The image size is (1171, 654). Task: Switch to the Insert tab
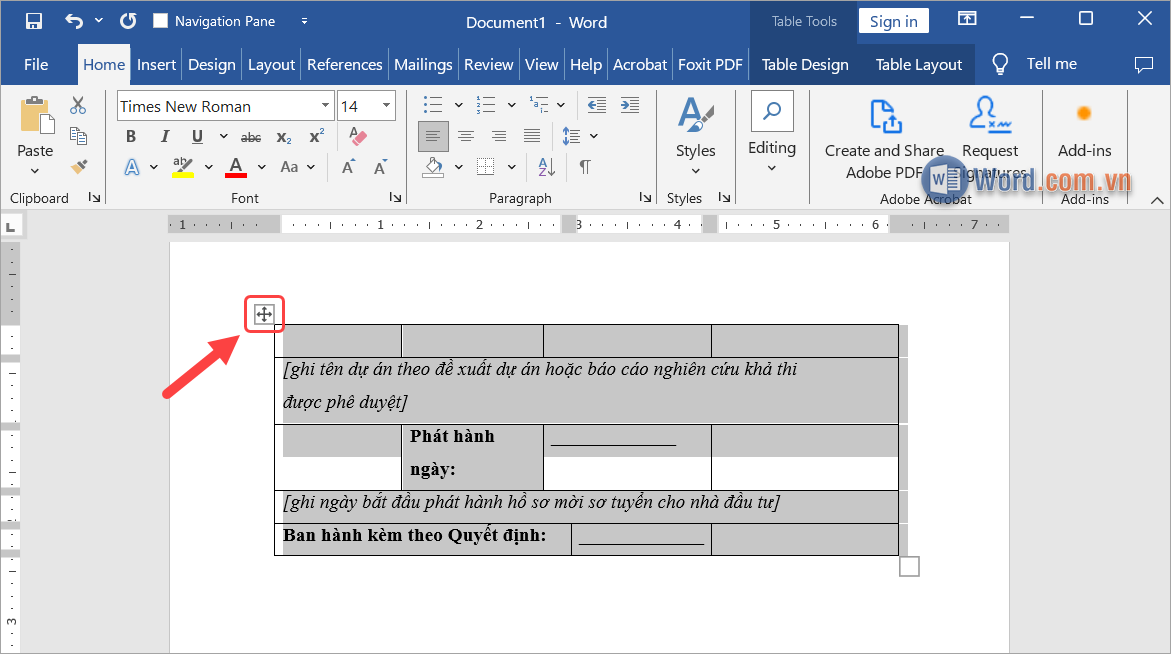(x=156, y=64)
